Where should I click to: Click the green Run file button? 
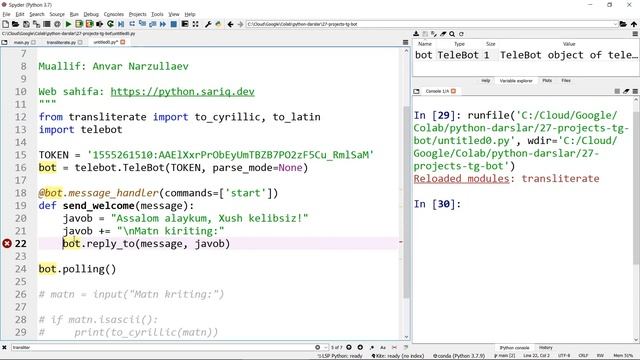(68, 24)
